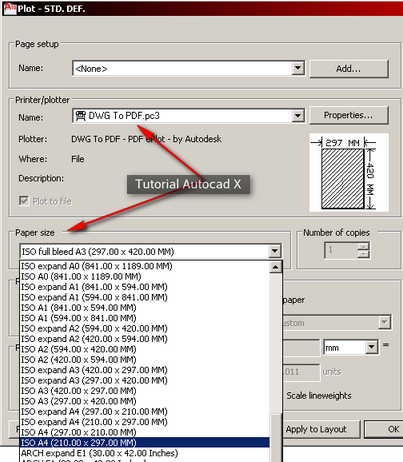This screenshot has height=462, width=403.
Task: Click the AutoCAD icon in the Plot title bar
Action: (10, 8)
